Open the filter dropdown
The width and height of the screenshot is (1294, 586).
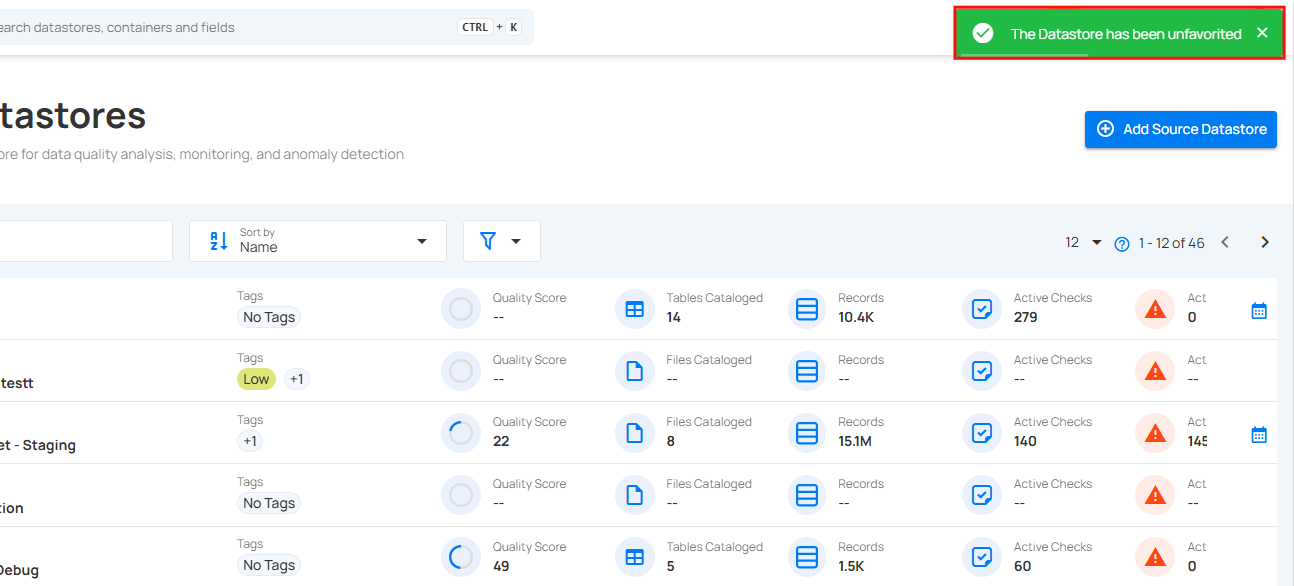coord(502,241)
